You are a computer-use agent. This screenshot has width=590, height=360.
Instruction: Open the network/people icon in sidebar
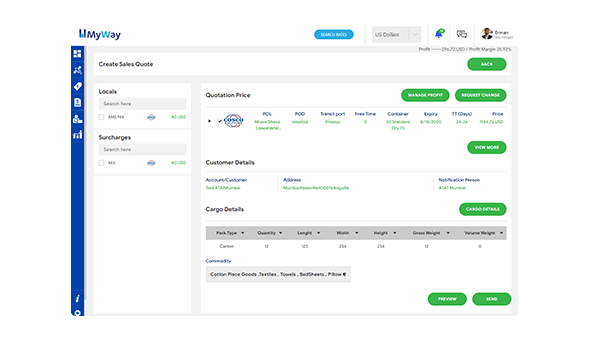77,70
